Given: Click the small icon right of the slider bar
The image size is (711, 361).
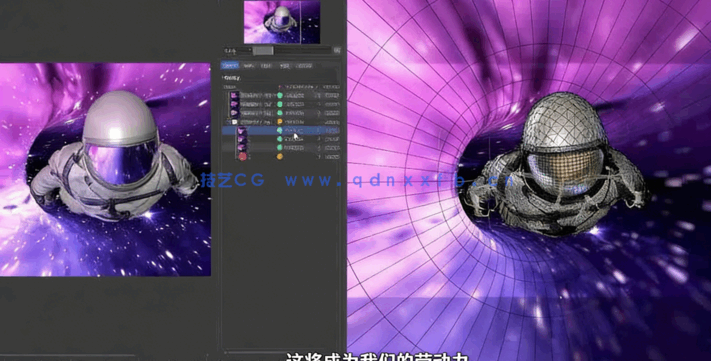Looking at the screenshot, I should pyautogui.click(x=337, y=50).
